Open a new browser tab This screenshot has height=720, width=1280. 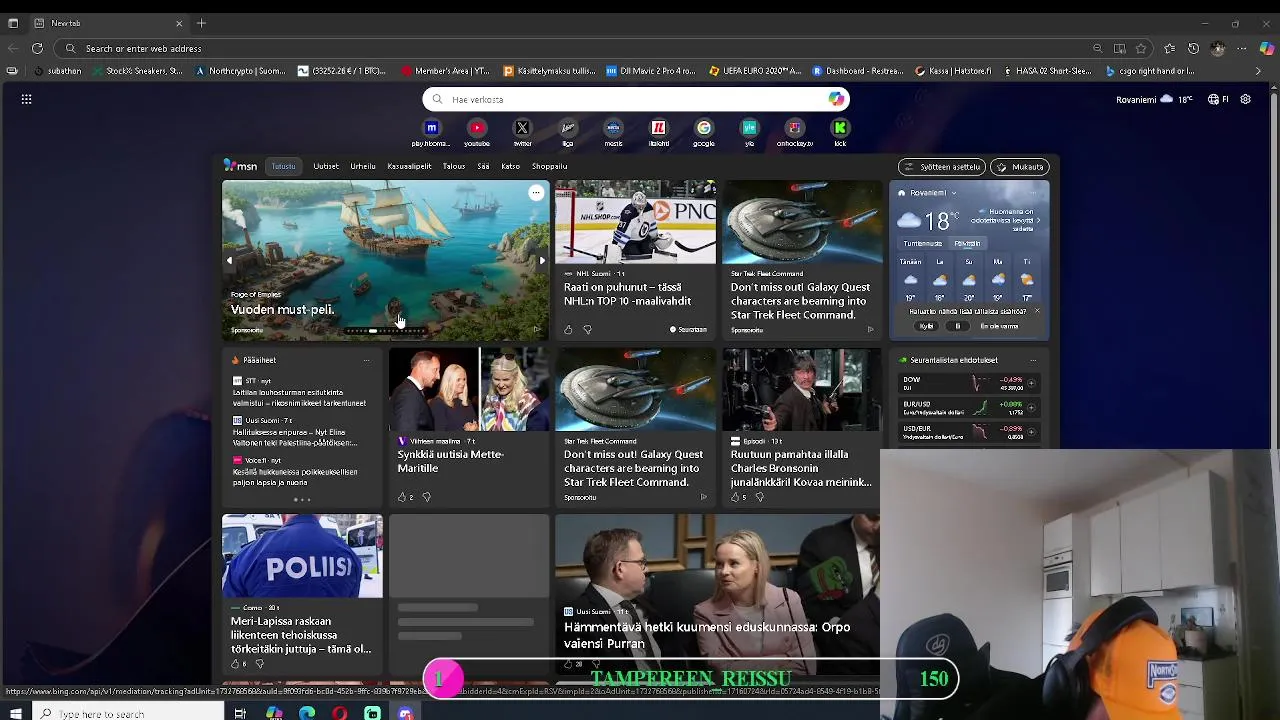coord(201,23)
